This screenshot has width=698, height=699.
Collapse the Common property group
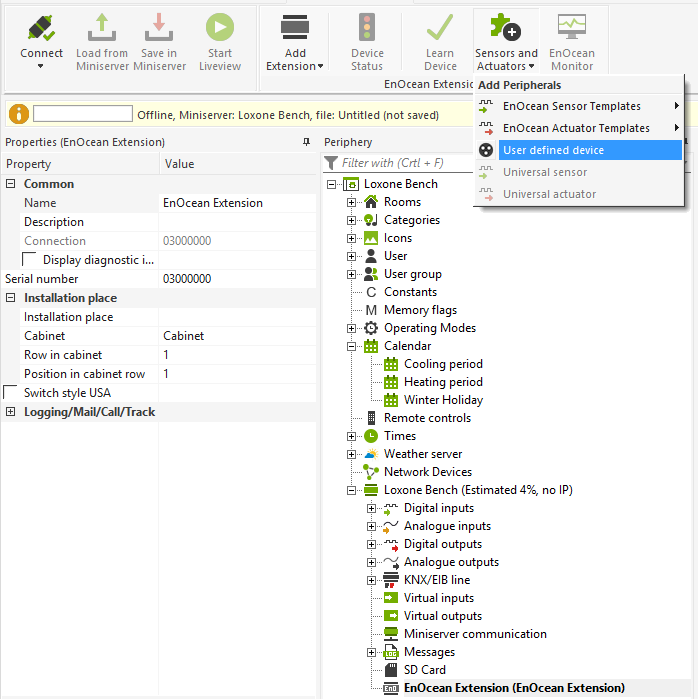pyautogui.click(x=11, y=184)
